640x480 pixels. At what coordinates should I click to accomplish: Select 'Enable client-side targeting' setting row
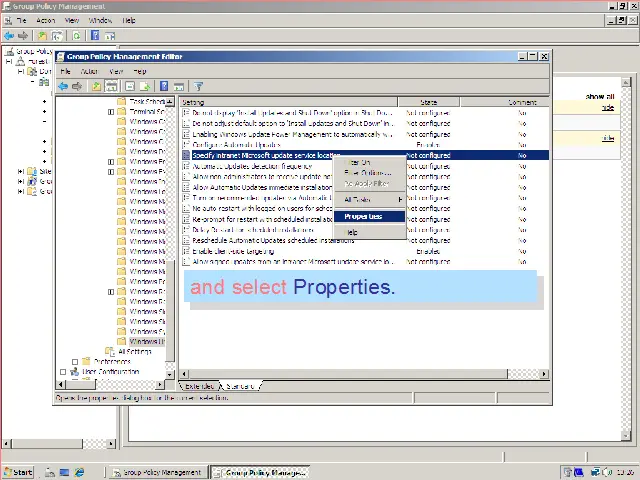[365, 251]
